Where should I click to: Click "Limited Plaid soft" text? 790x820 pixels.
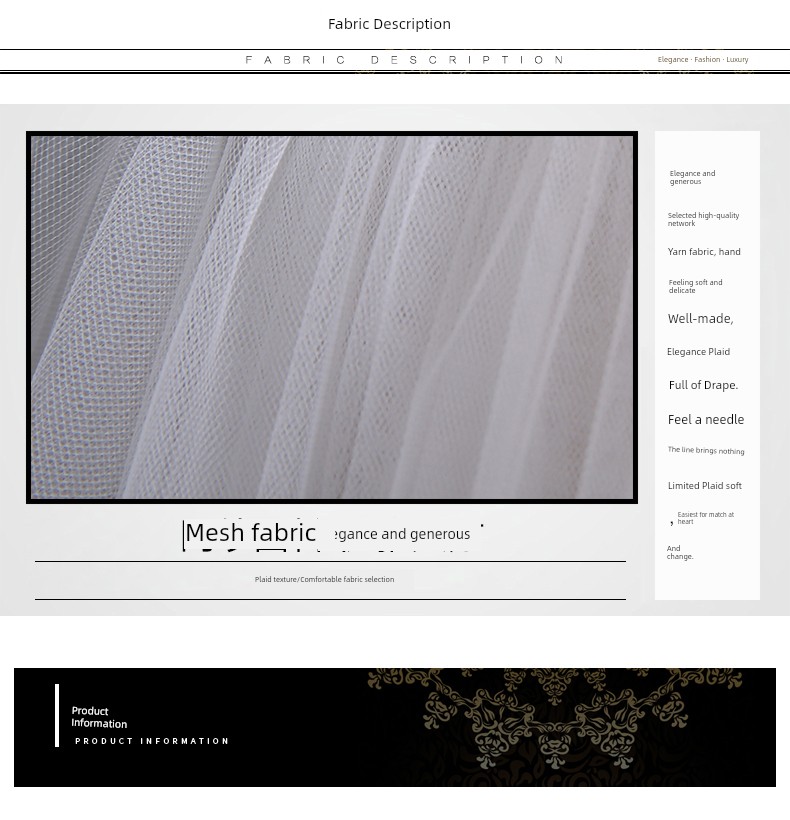(x=704, y=486)
